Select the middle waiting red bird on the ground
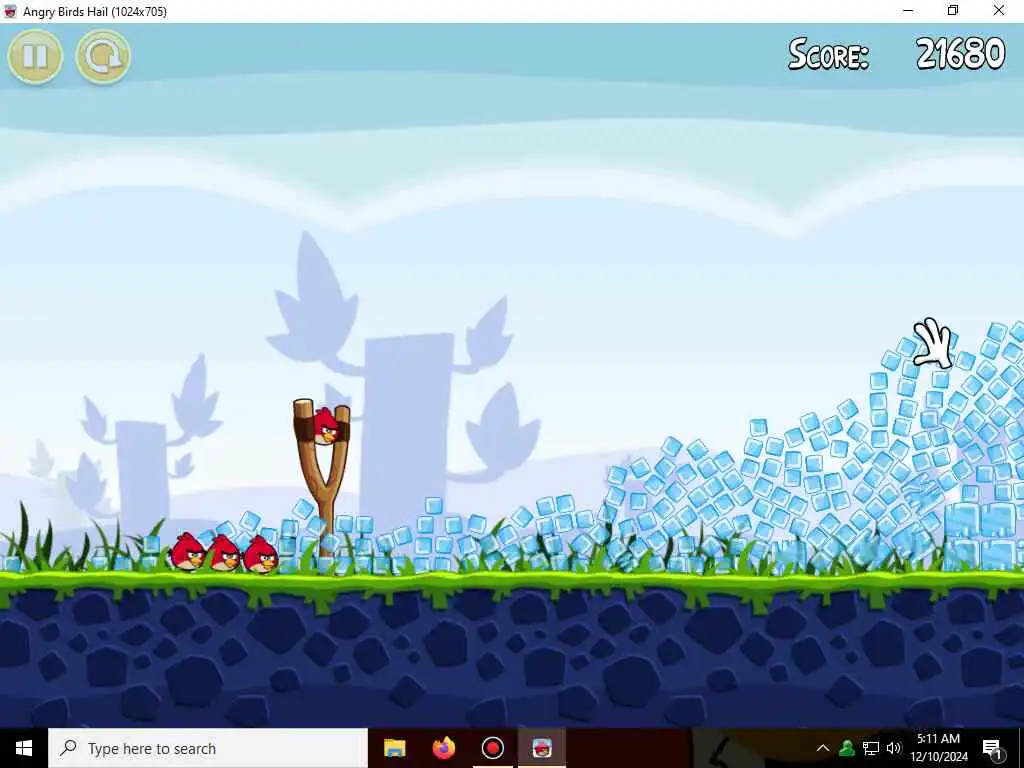 (224, 553)
